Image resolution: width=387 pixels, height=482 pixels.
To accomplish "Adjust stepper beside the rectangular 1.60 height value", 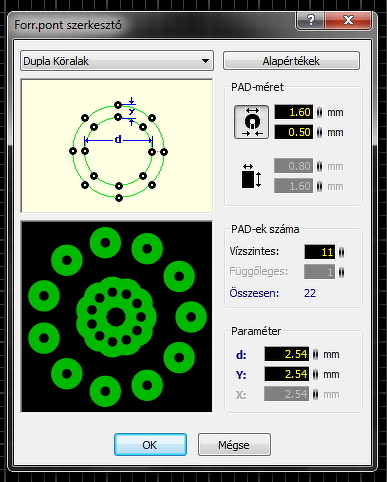I will point(319,186).
